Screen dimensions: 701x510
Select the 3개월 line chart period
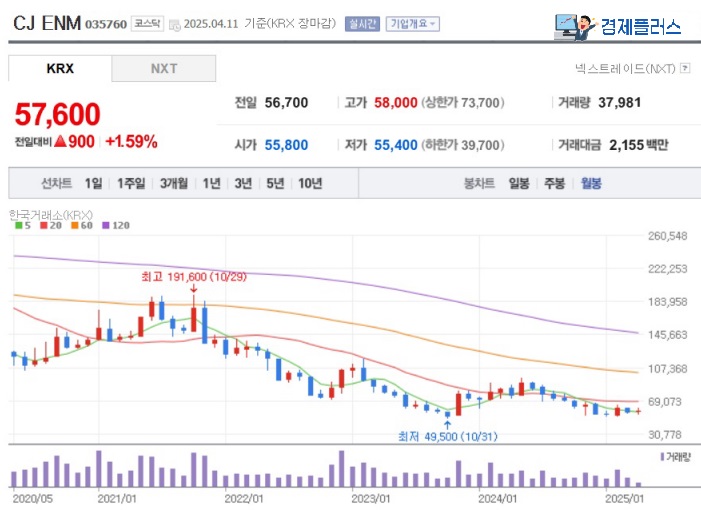[174, 183]
